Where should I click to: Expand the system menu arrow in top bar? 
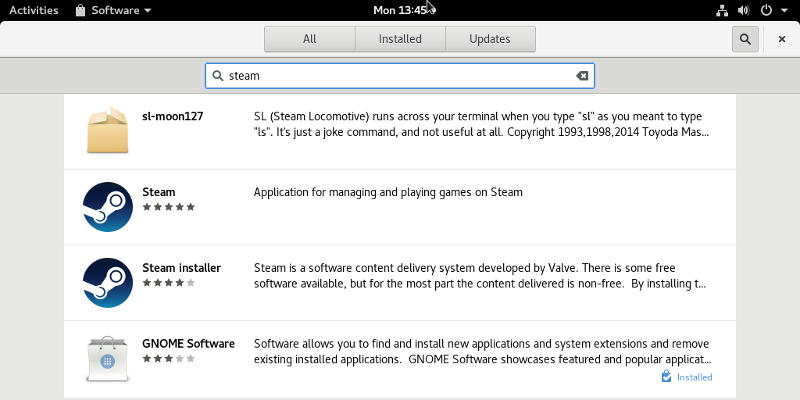pyautogui.click(x=784, y=10)
